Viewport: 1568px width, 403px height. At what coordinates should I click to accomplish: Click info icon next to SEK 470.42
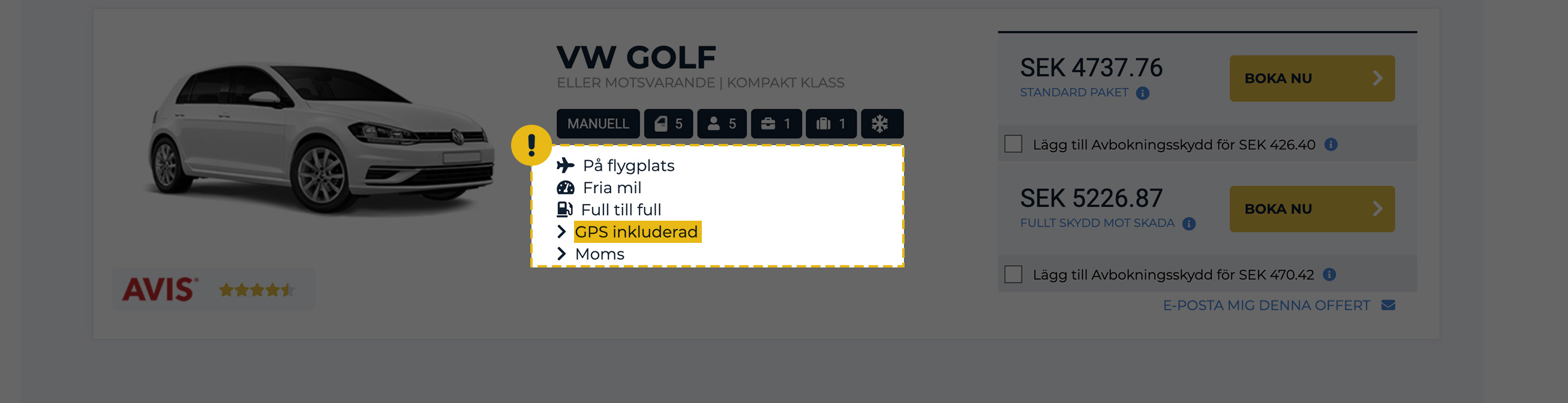tap(1329, 275)
